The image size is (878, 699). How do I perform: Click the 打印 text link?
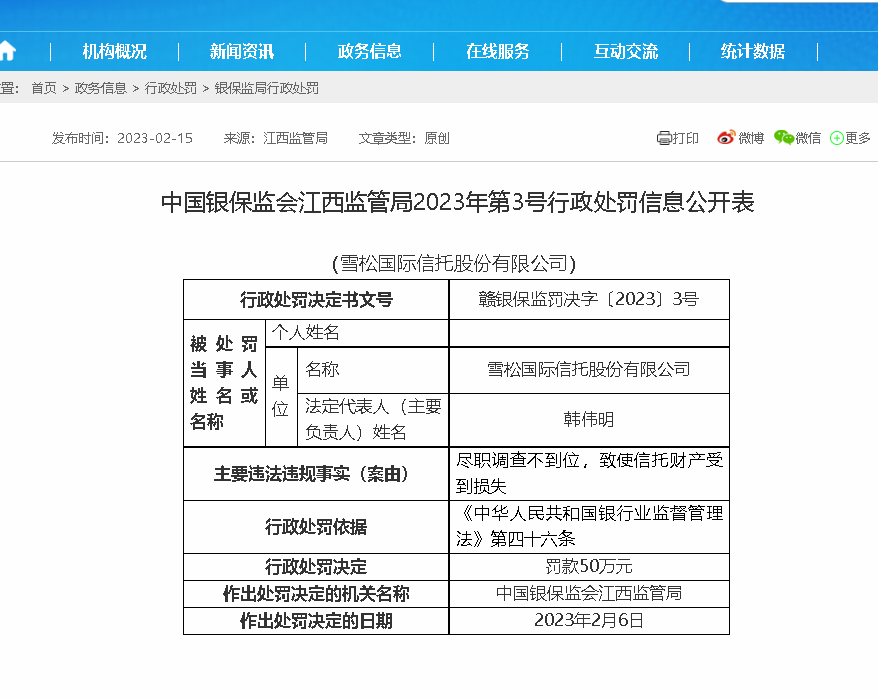point(685,138)
